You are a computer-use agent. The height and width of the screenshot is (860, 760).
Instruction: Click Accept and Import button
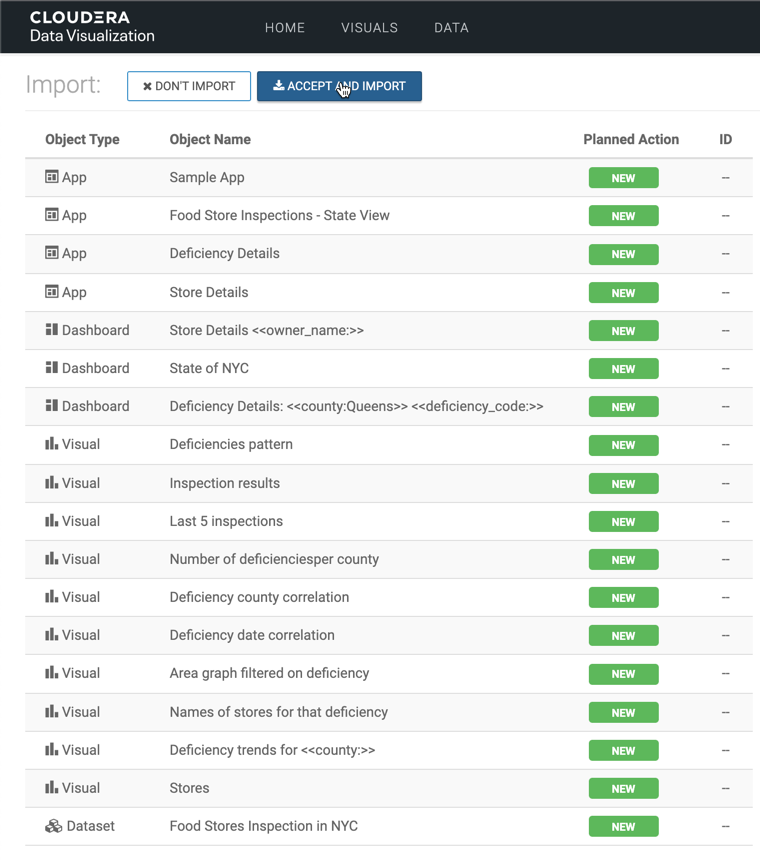pyautogui.click(x=339, y=86)
